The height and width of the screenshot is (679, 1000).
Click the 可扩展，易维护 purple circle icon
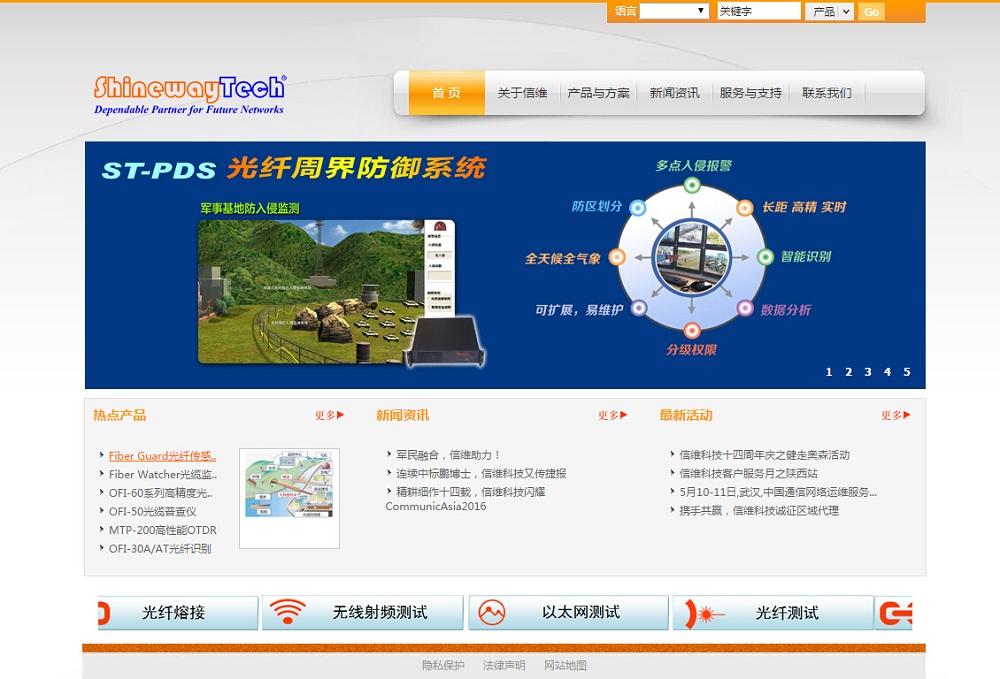click(638, 309)
